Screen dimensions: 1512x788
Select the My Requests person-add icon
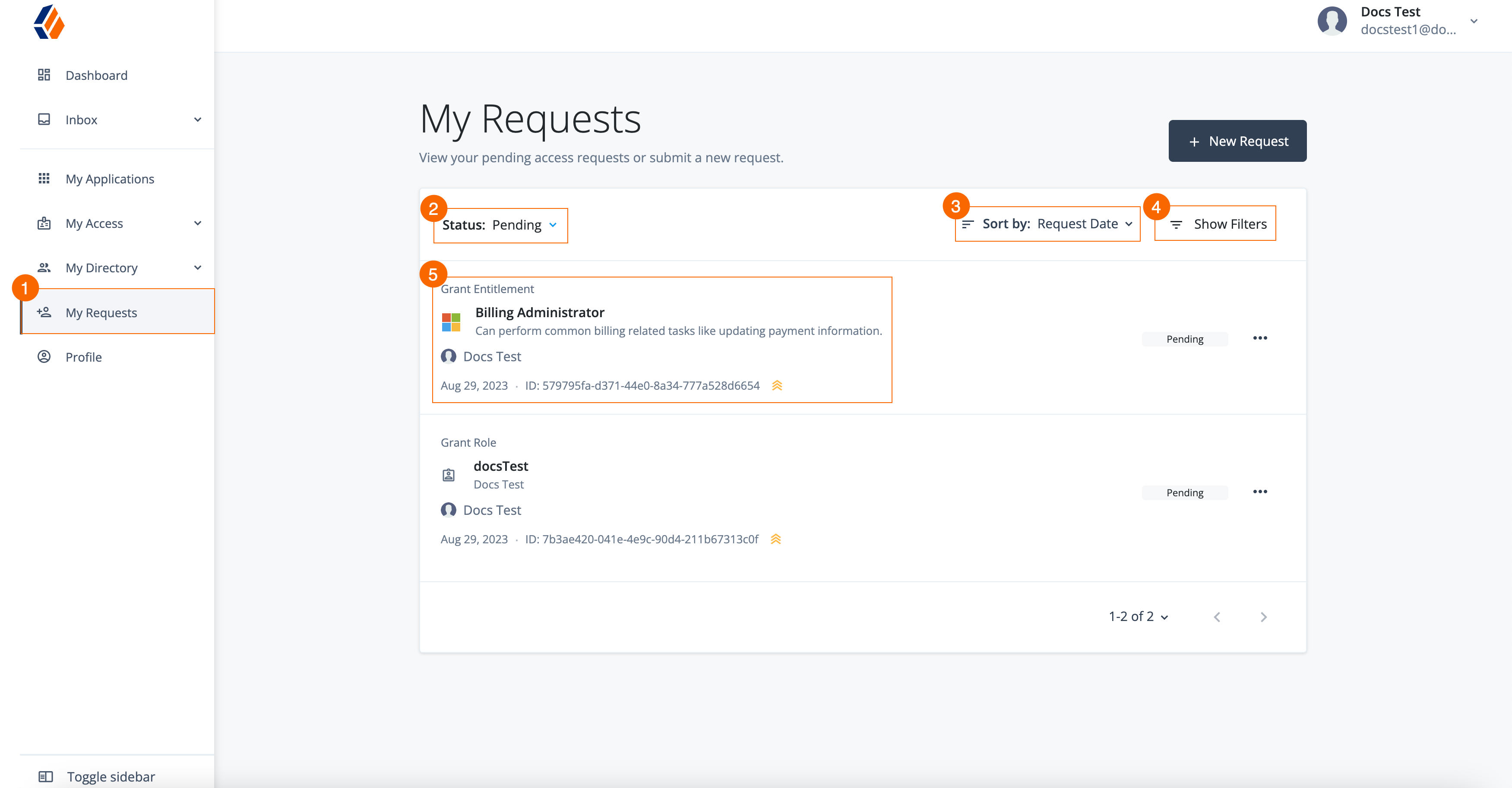(x=44, y=312)
